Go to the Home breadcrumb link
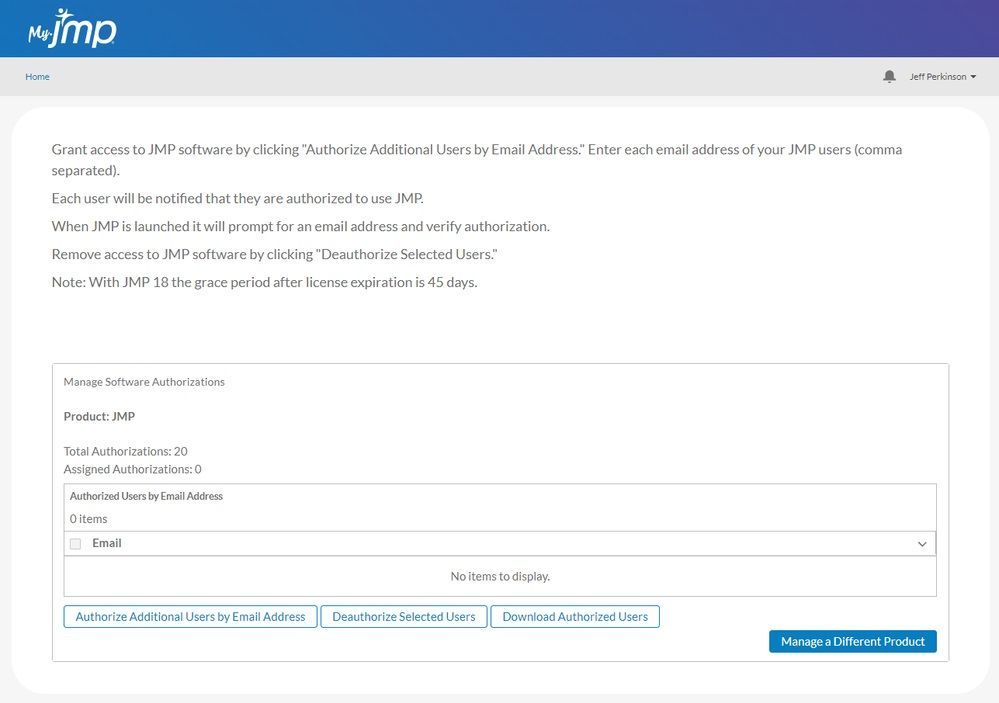This screenshot has height=703, width=999. (x=37, y=77)
